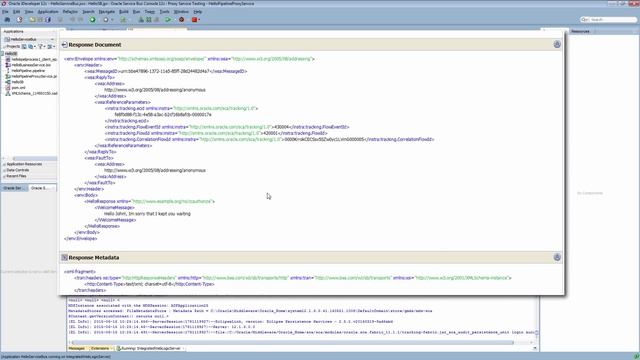640x360 pixels.
Task: Click the green Run arrow in toolbar
Action: 168,20
